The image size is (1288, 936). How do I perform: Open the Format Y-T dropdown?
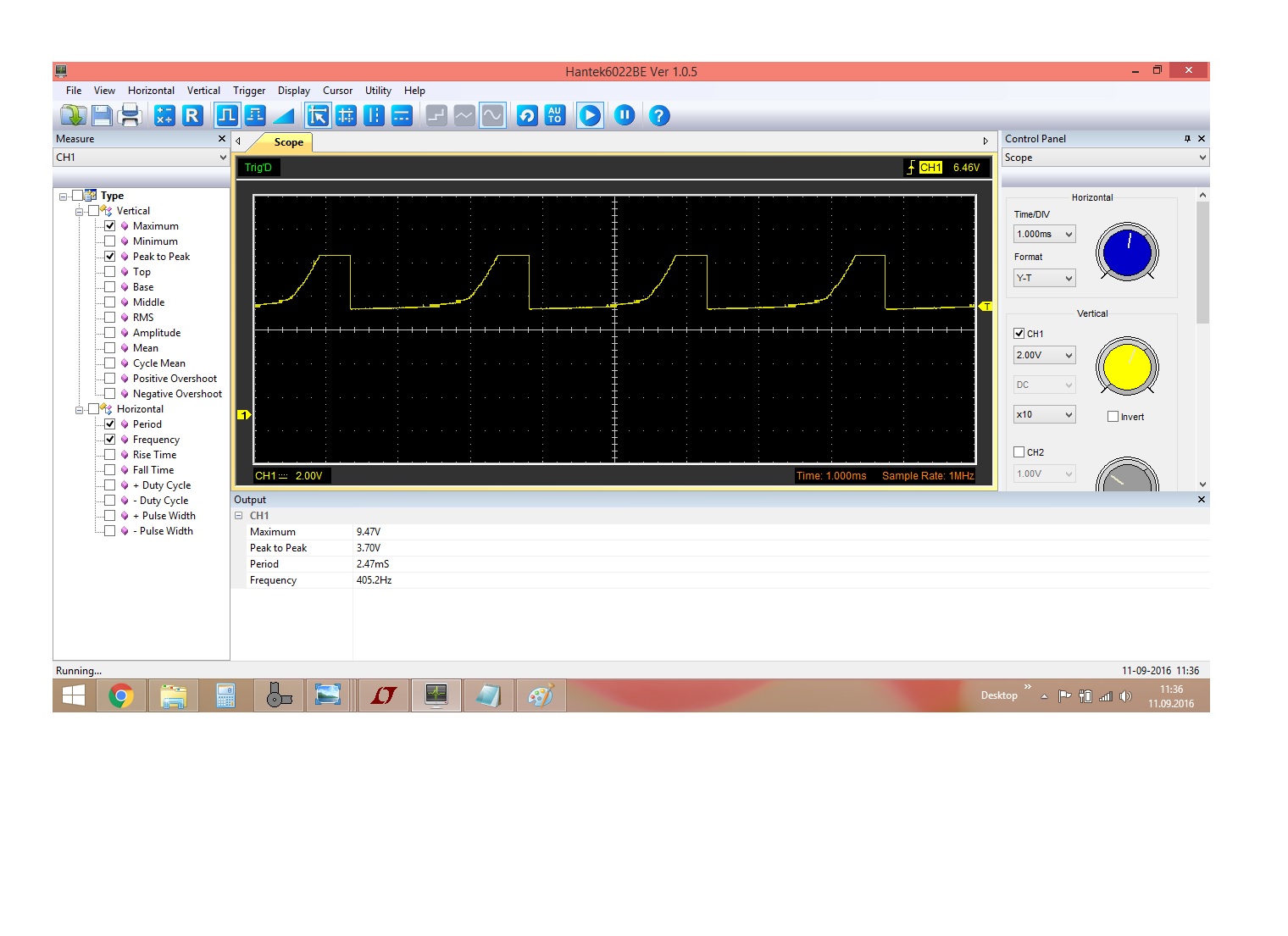[1044, 278]
